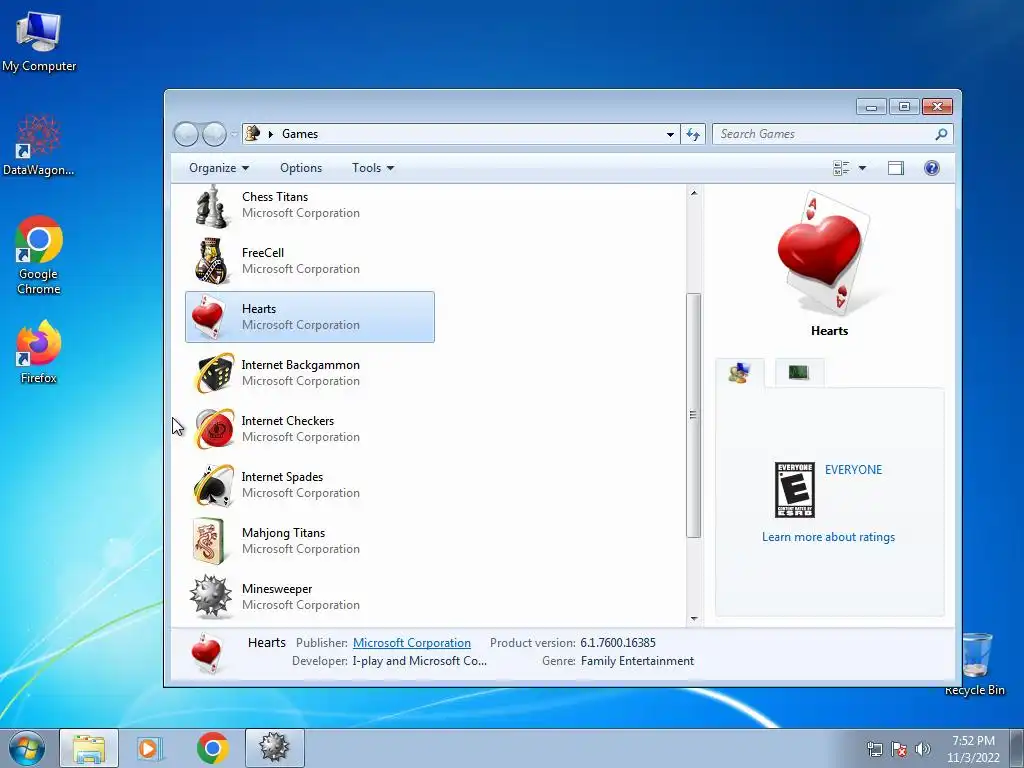Switch to the performance tab in preview pane
1024x768 pixels.
(799, 373)
